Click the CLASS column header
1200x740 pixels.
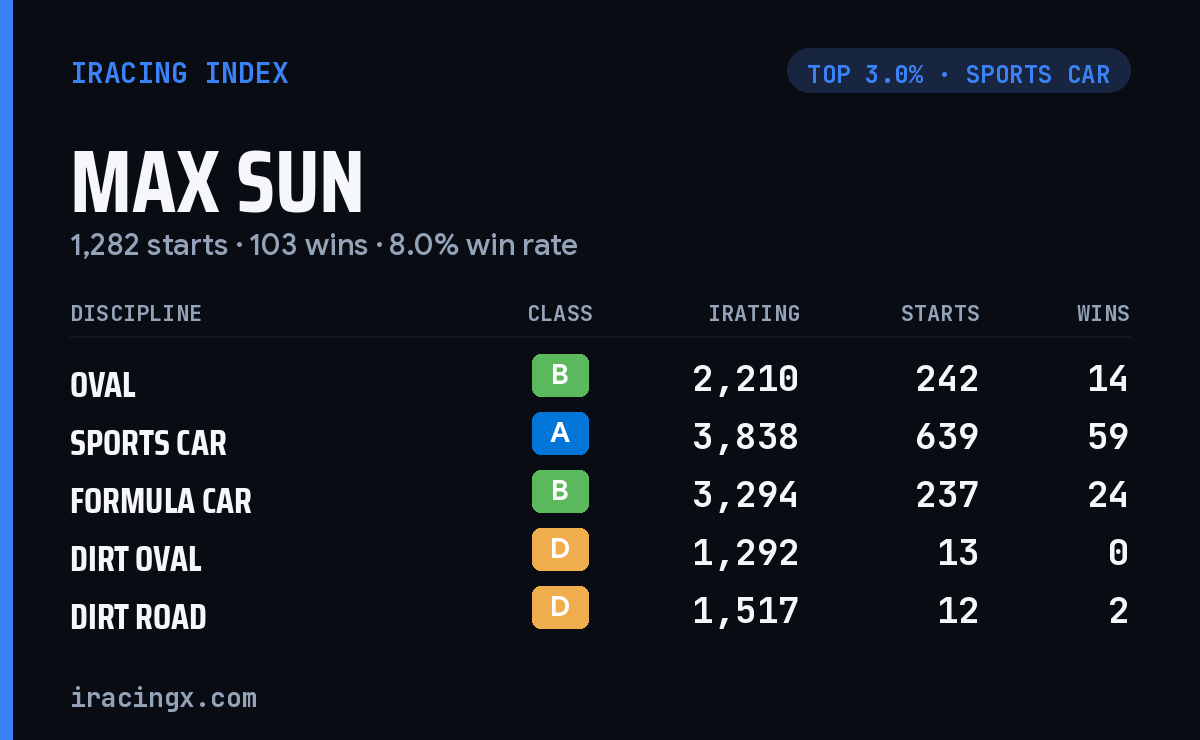[x=560, y=314]
